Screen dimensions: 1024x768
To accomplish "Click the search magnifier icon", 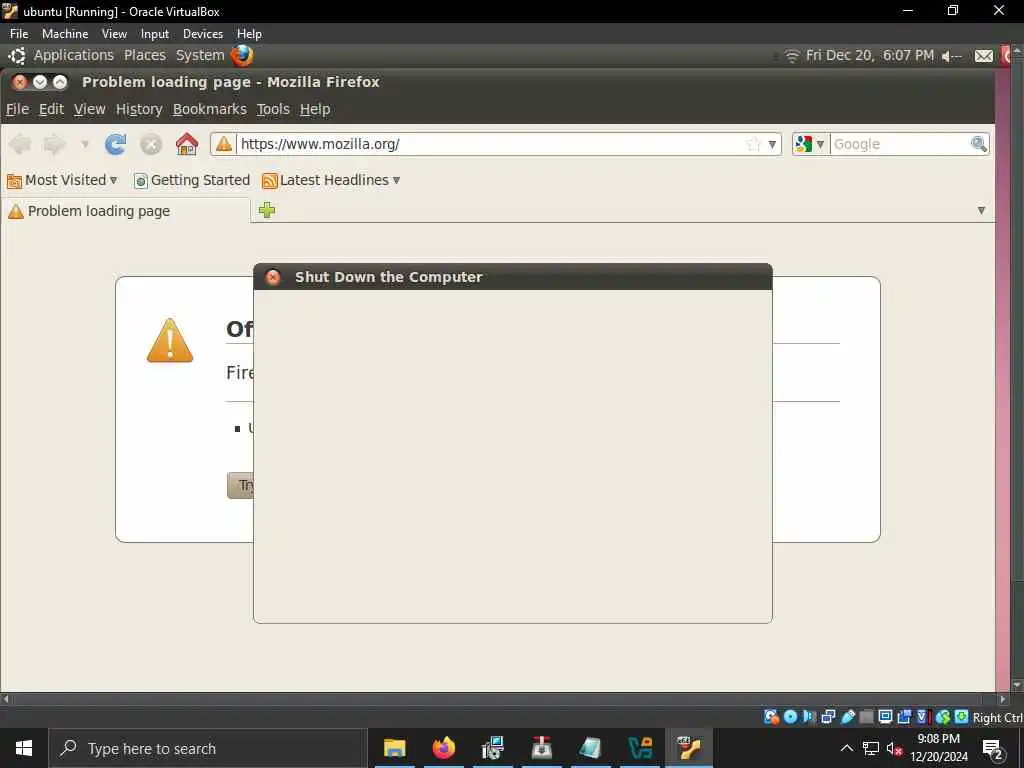I will tap(978, 144).
